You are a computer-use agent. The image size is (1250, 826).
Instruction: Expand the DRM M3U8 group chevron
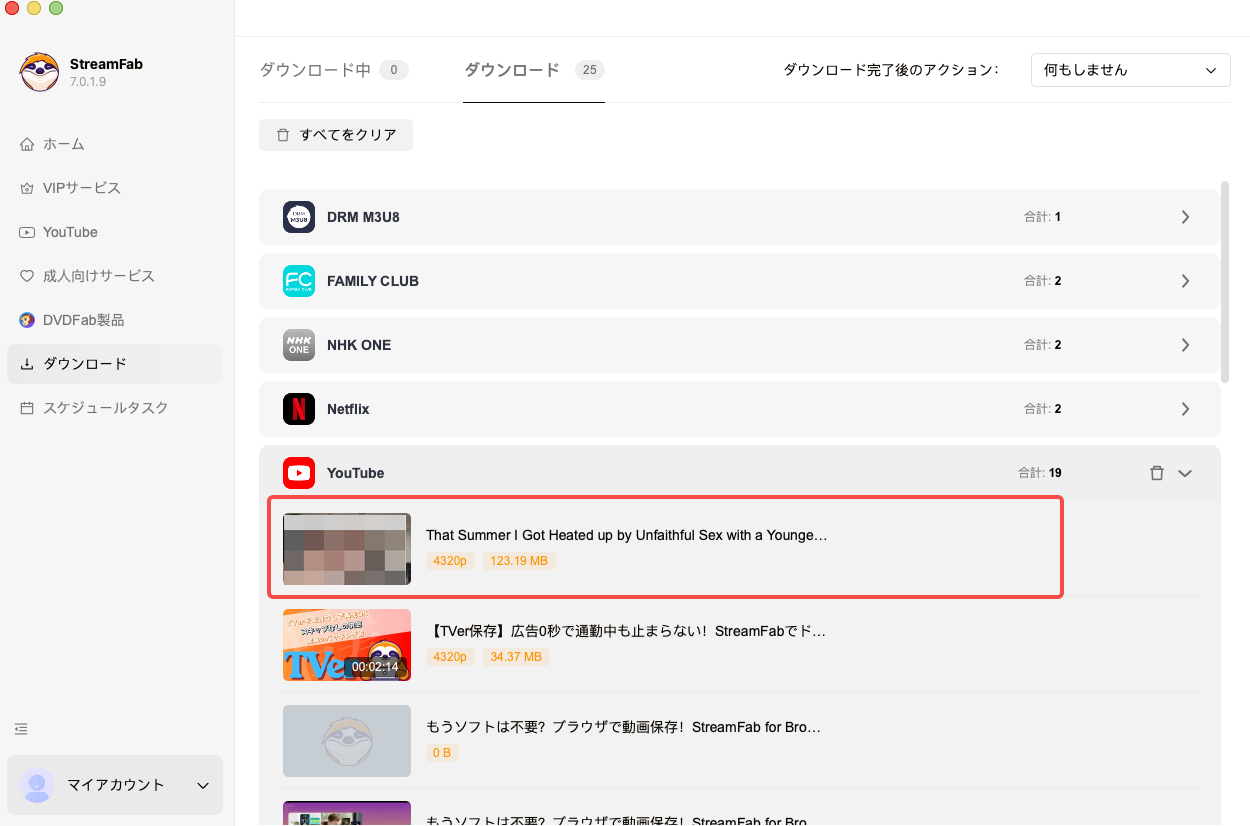coord(1185,217)
